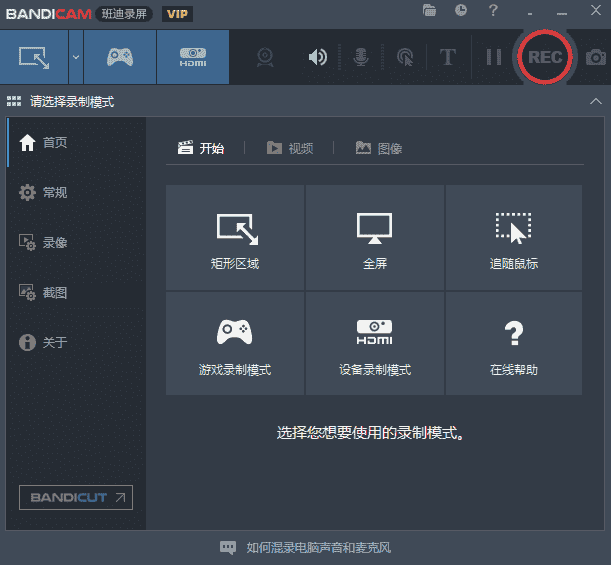The height and width of the screenshot is (565, 611).
Task: Switch to the 图像 tab
Action: click(x=378, y=148)
